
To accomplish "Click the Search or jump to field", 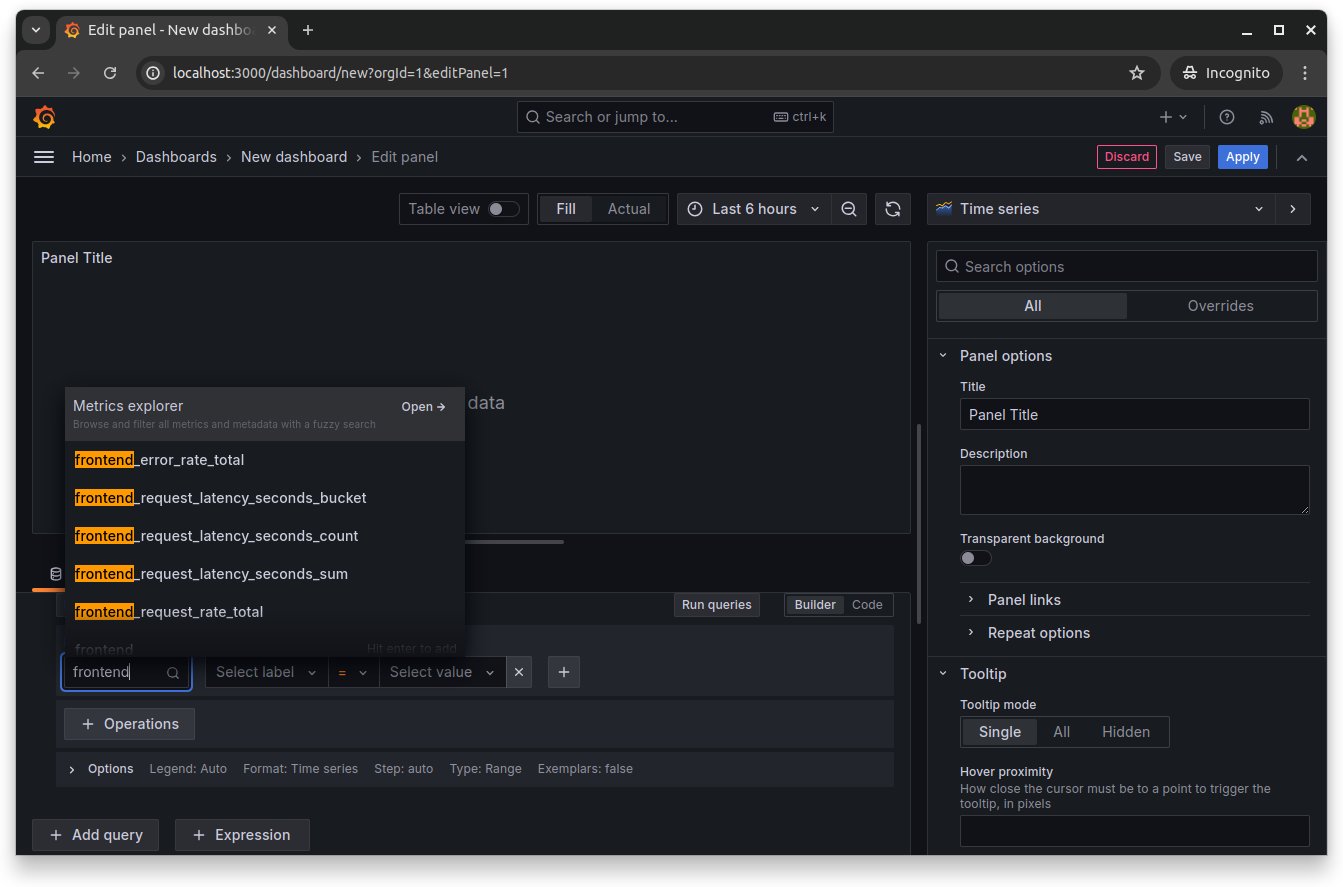I will tap(675, 117).
